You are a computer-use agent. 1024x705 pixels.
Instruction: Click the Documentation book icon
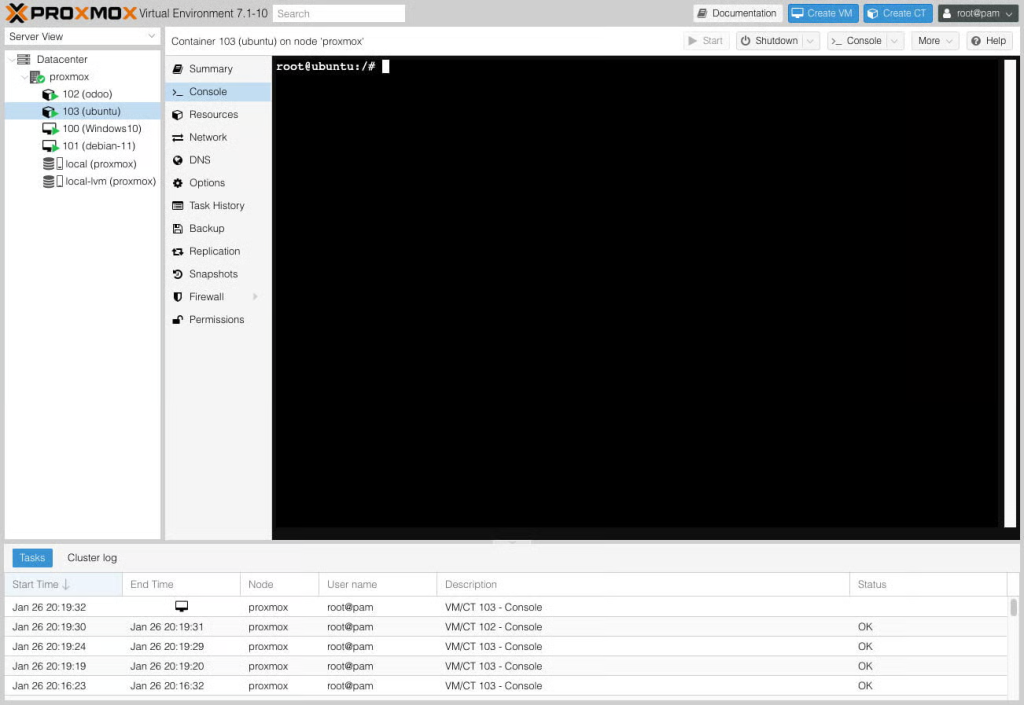(702, 13)
